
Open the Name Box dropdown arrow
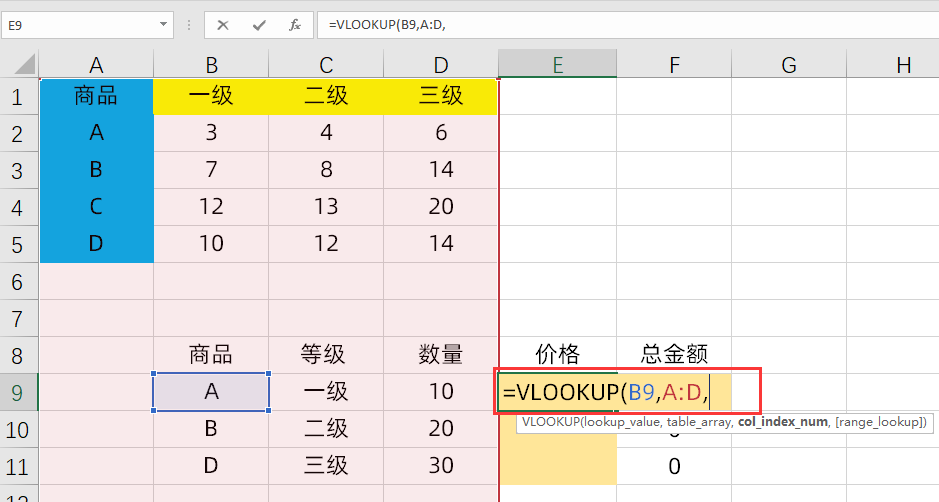163,25
